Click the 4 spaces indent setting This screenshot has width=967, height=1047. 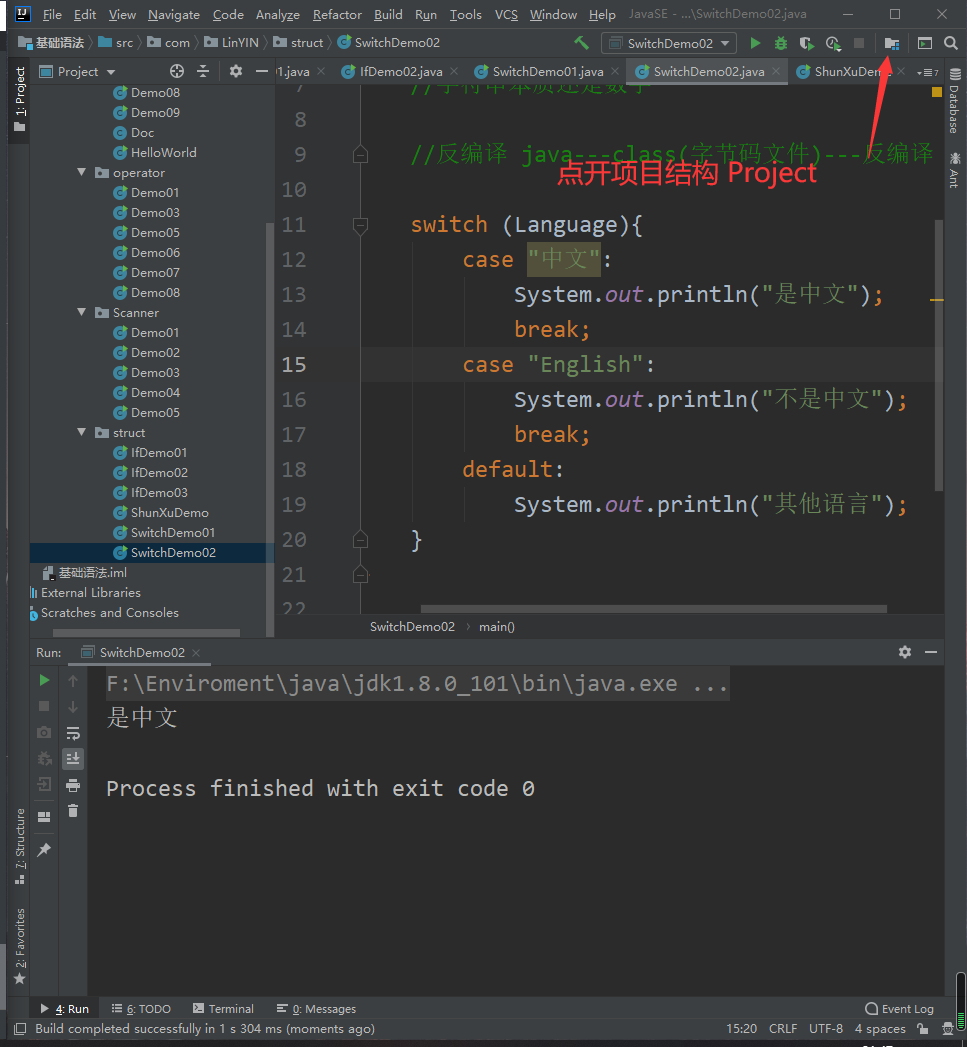click(x=880, y=1028)
